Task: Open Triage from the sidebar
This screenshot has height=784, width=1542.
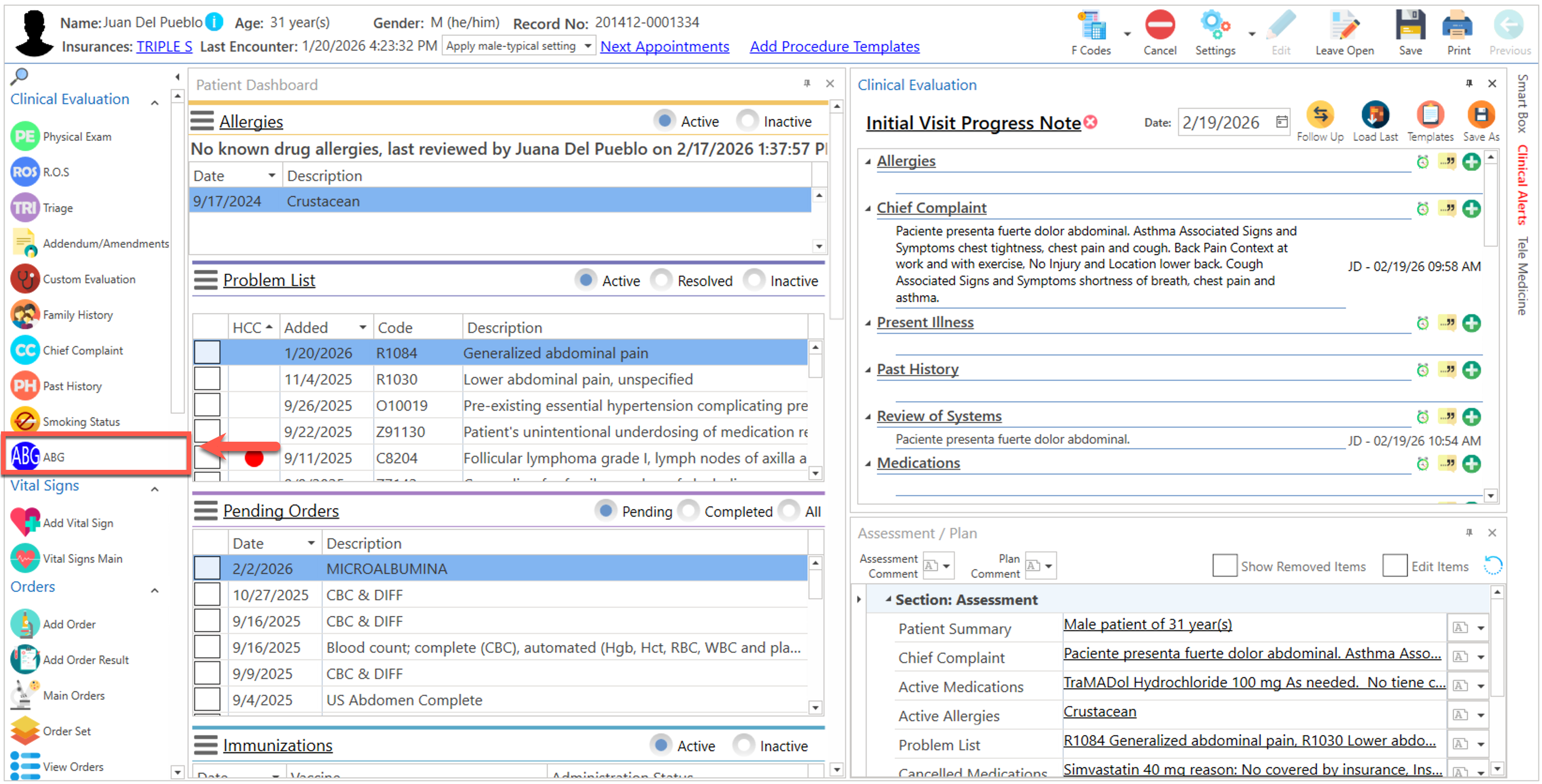Action: [25, 208]
